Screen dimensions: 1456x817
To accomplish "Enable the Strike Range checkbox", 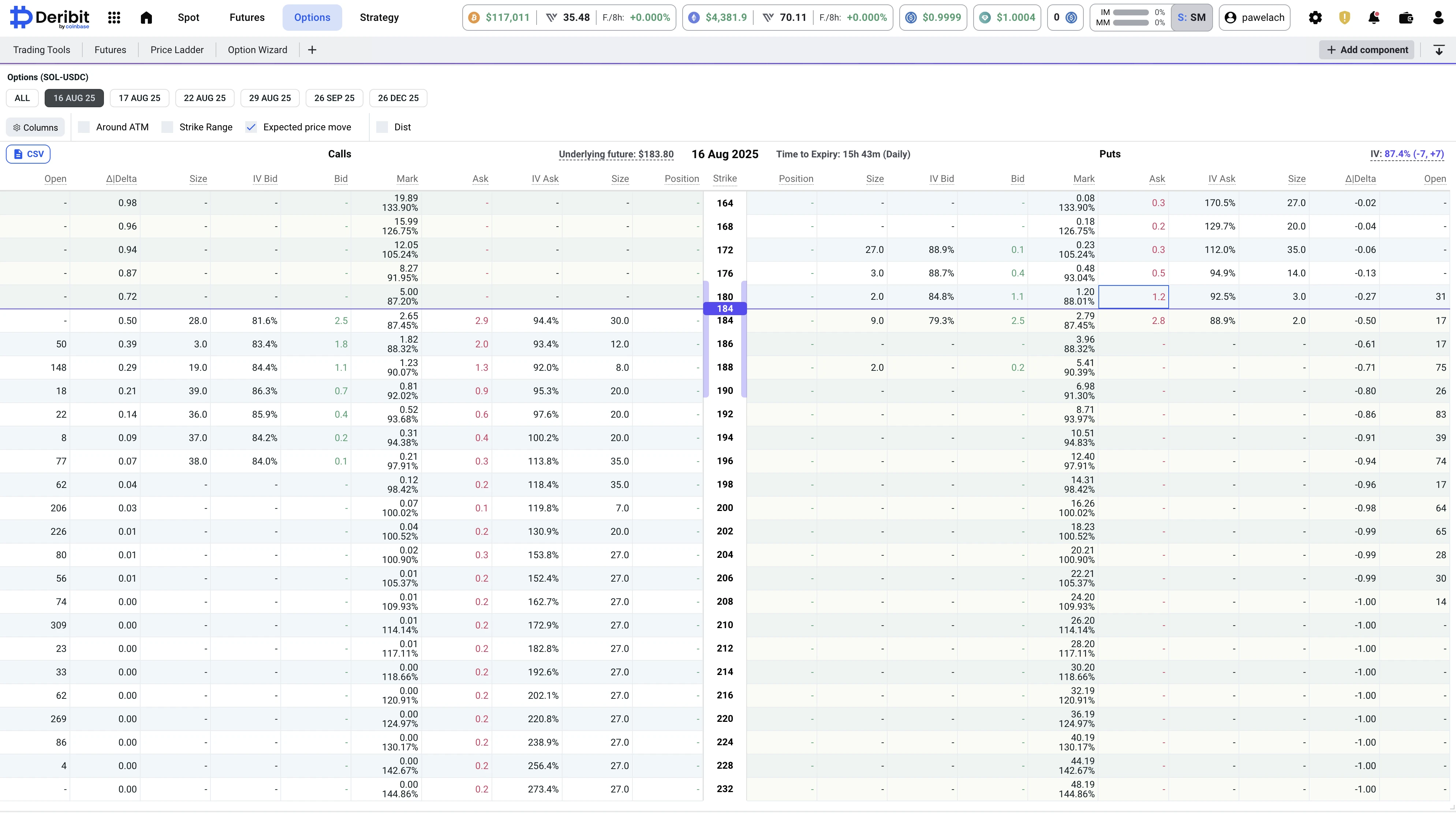I will pyautogui.click(x=167, y=127).
